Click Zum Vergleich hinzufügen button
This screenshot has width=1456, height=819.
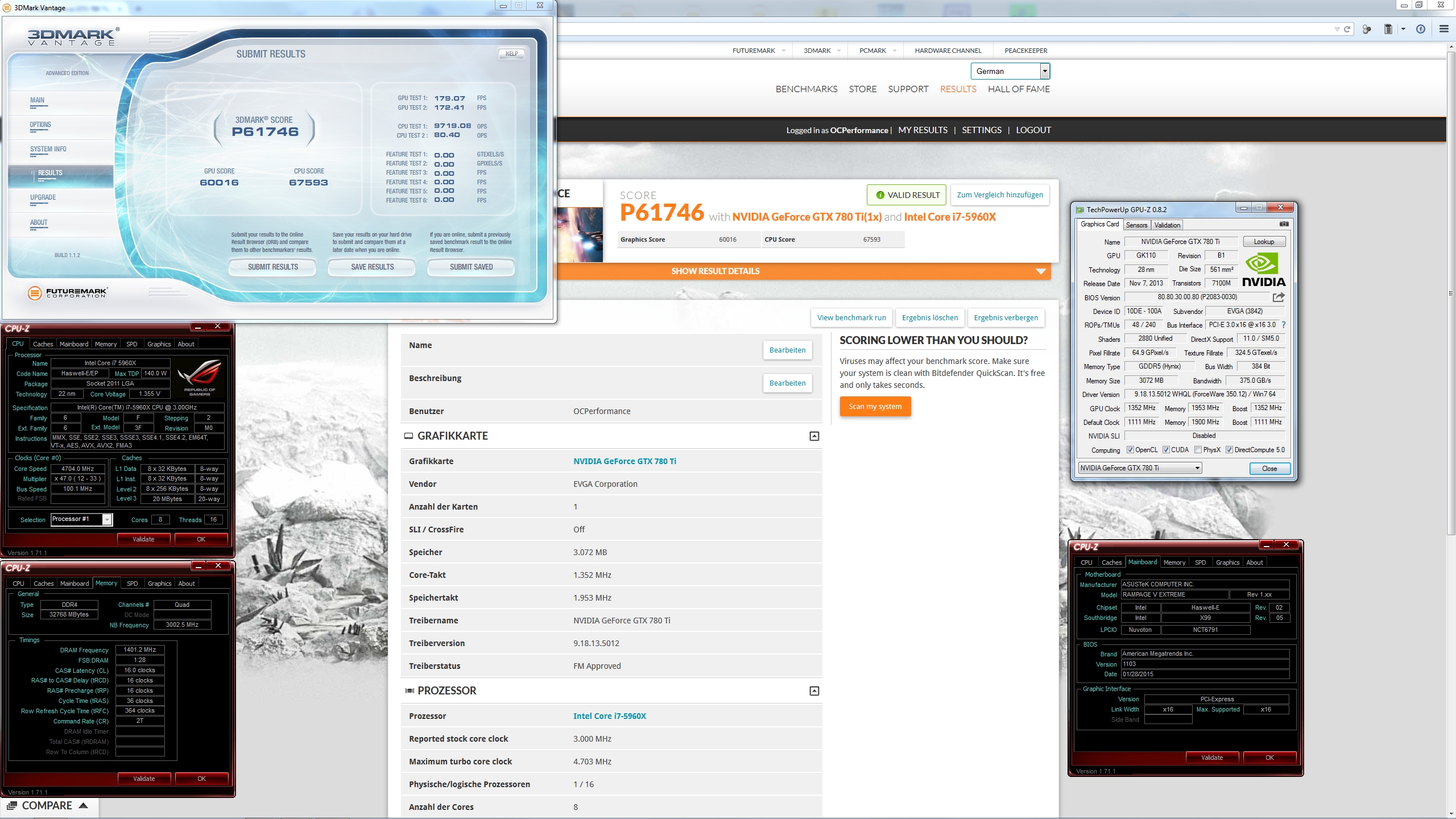tap(1000, 195)
